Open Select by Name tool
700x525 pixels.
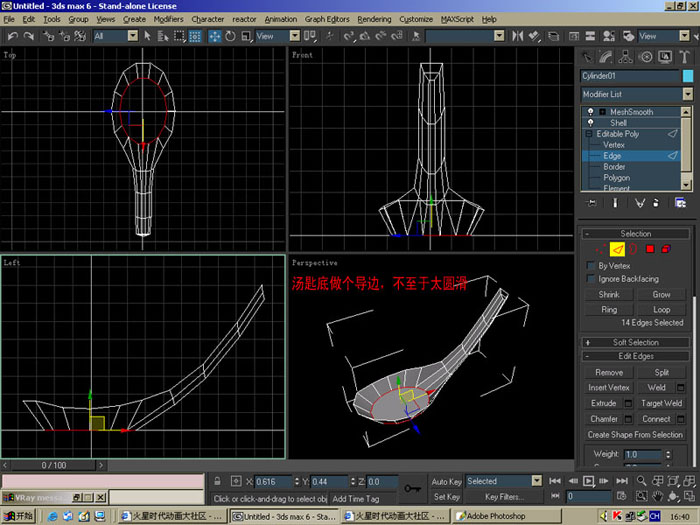tap(163, 36)
